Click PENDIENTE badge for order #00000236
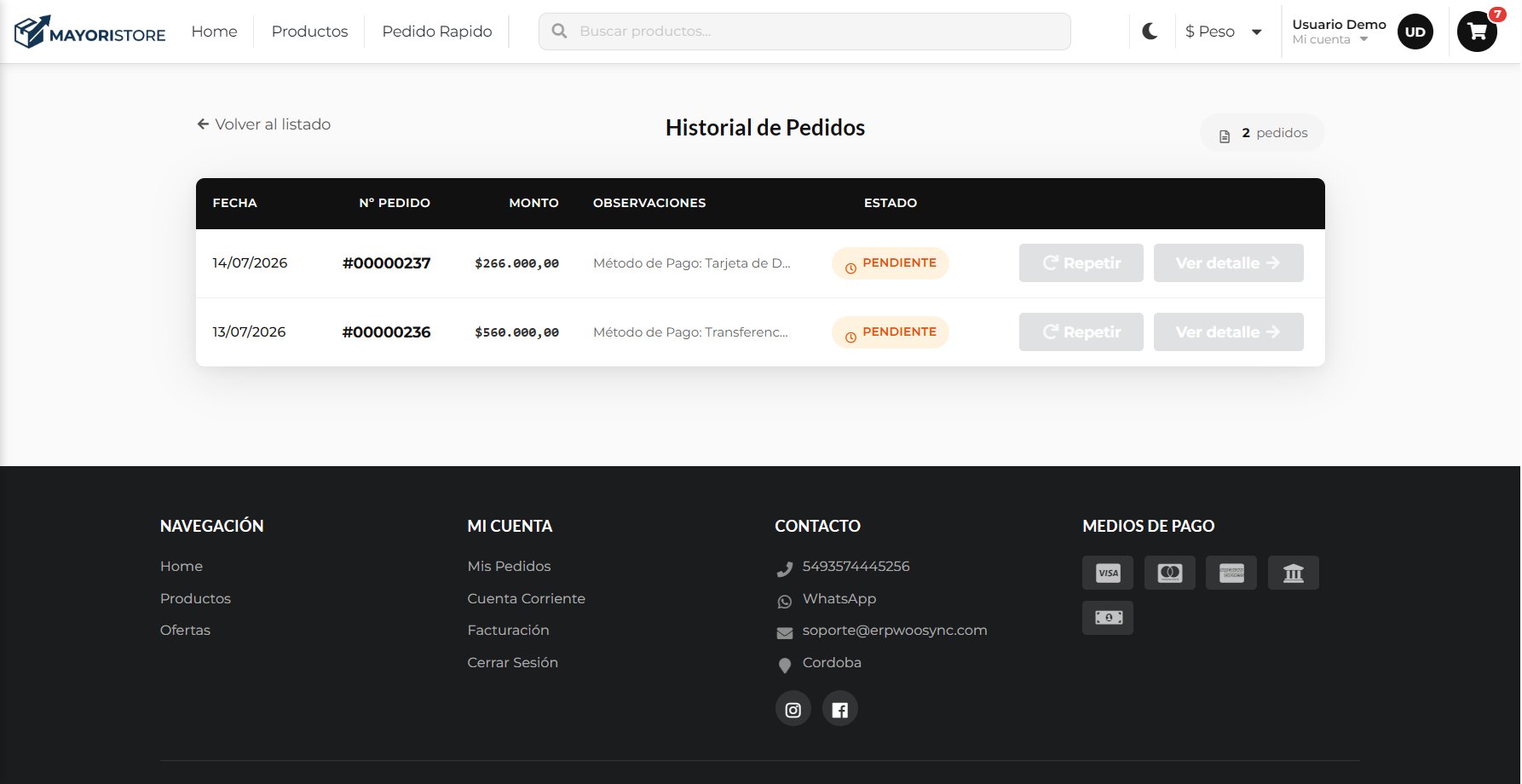The width and height of the screenshot is (1522, 784). tap(891, 332)
